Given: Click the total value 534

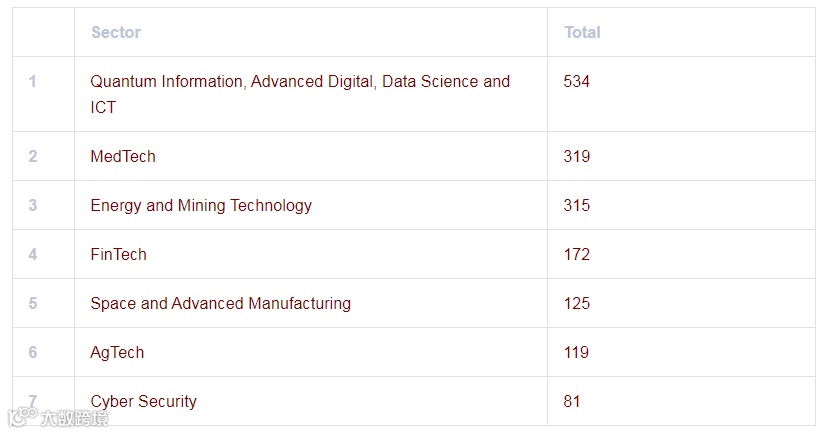Looking at the screenshot, I should pyautogui.click(x=577, y=81).
